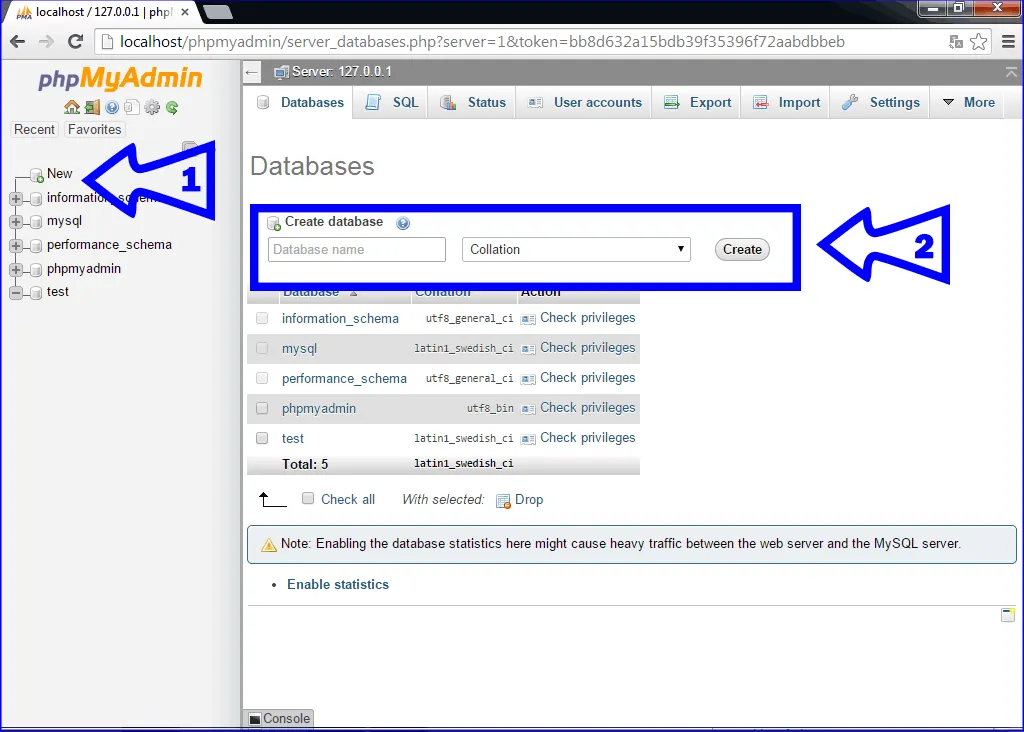Reload the page with browser refresh button
This screenshot has width=1024, height=732.
point(76,41)
